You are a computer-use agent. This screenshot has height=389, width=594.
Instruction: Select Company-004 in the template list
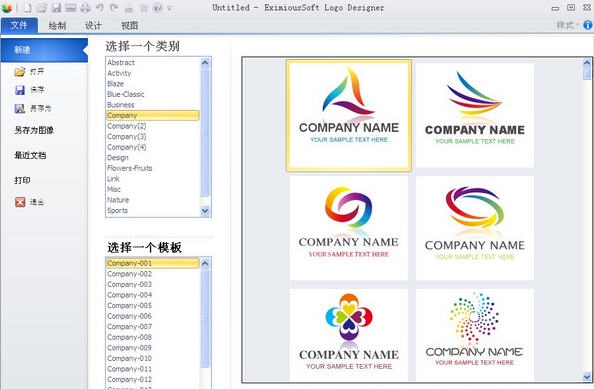click(x=153, y=295)
